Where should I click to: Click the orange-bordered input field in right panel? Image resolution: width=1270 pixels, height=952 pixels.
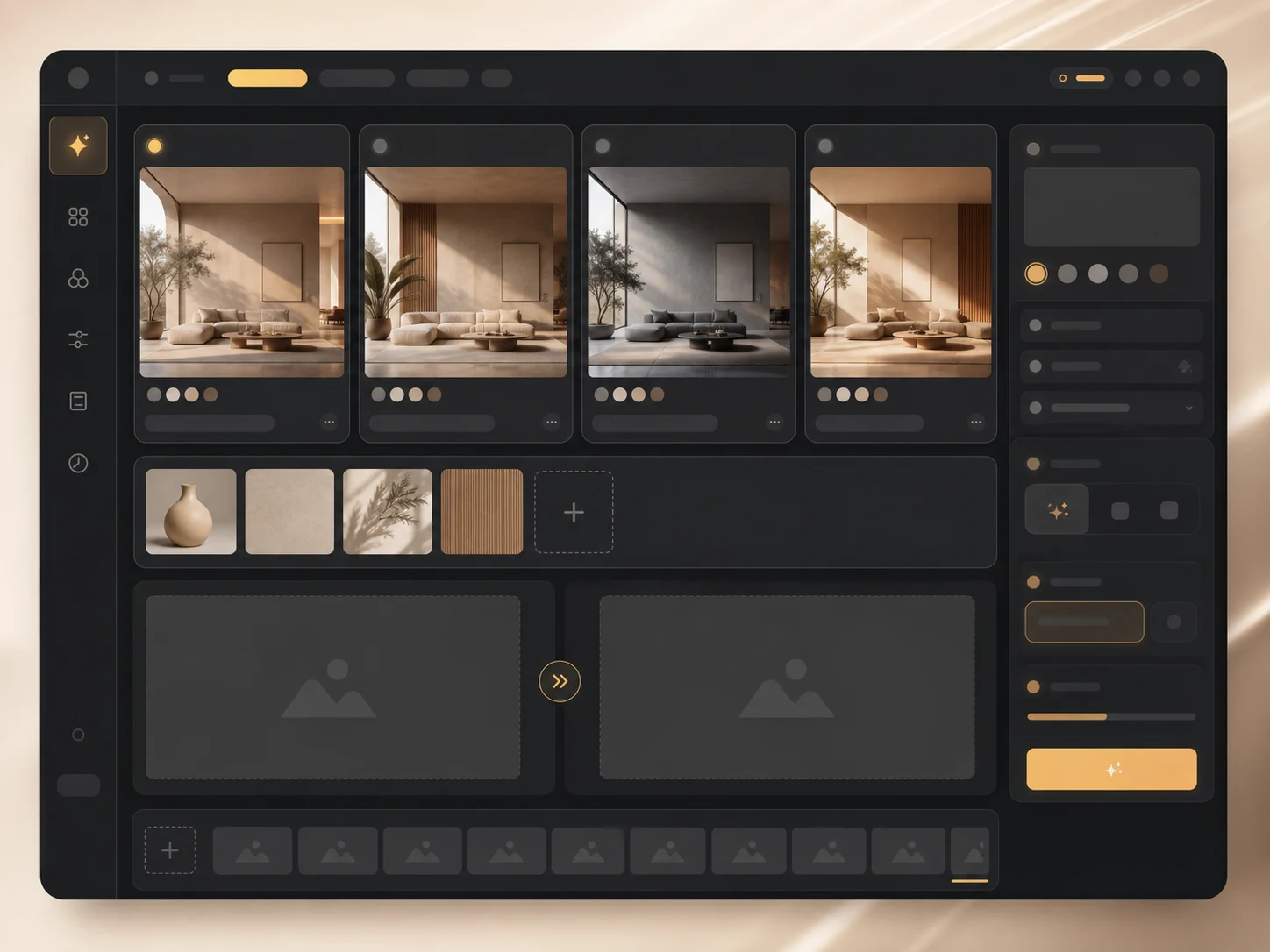point(1084,622)
